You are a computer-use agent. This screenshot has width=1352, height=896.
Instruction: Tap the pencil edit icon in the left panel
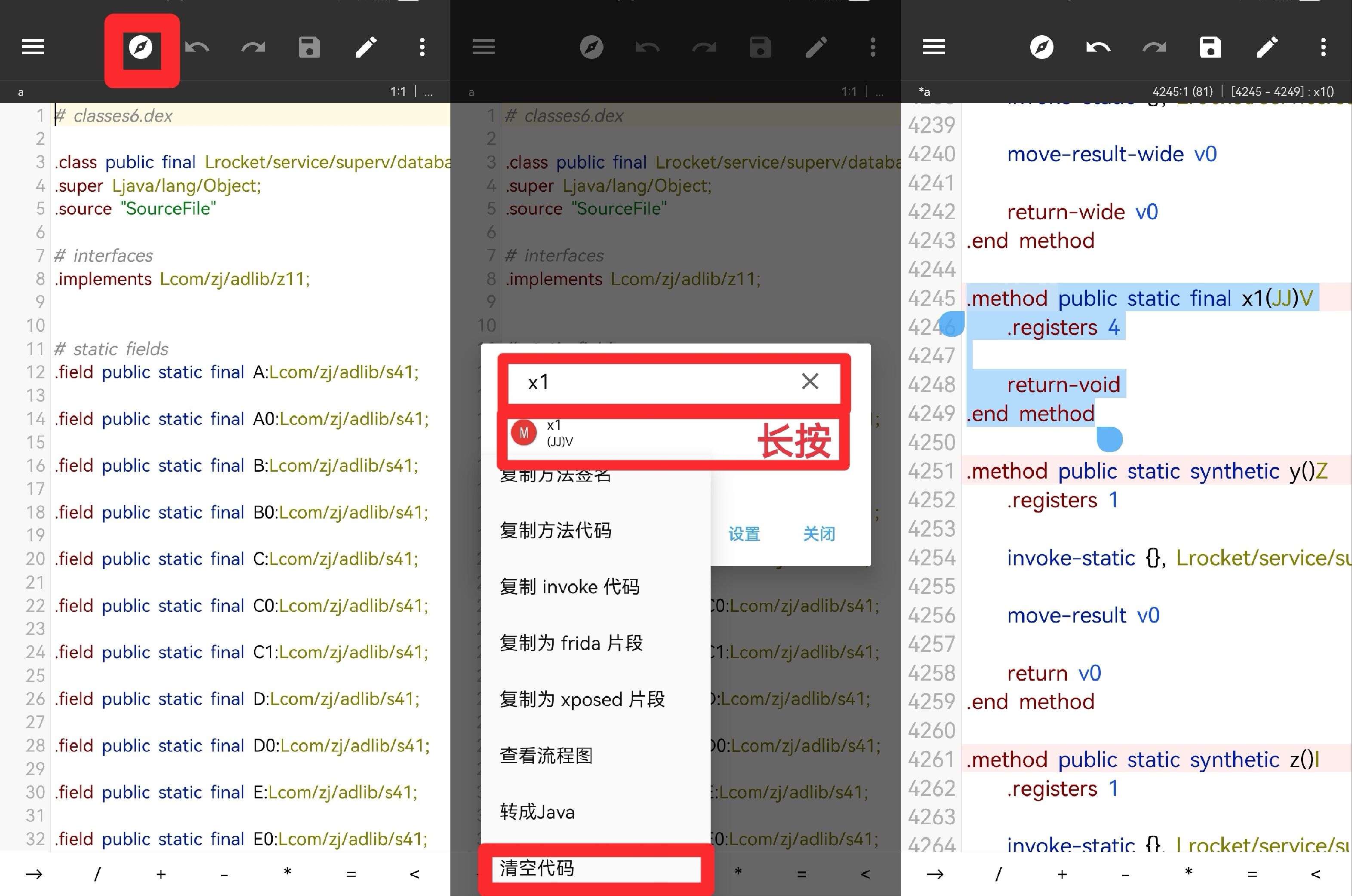click(366, 47)
